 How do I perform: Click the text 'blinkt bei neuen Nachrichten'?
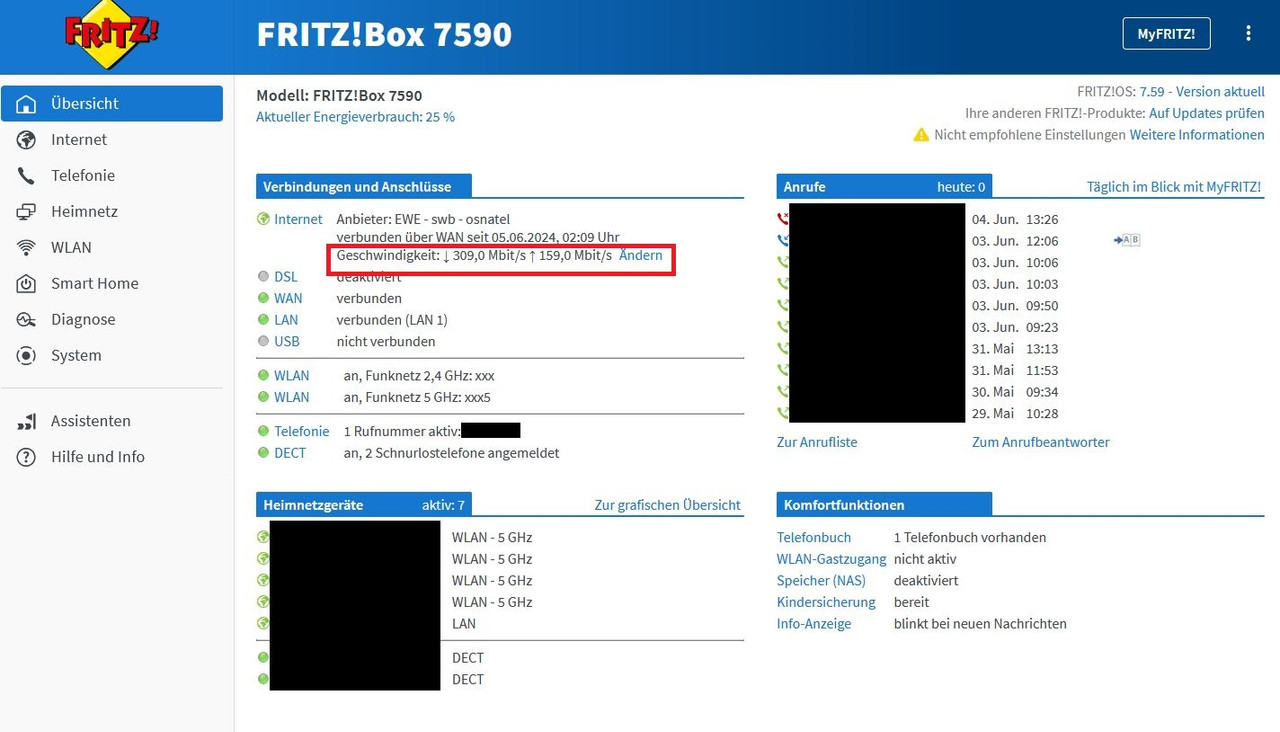pos(980,624)
